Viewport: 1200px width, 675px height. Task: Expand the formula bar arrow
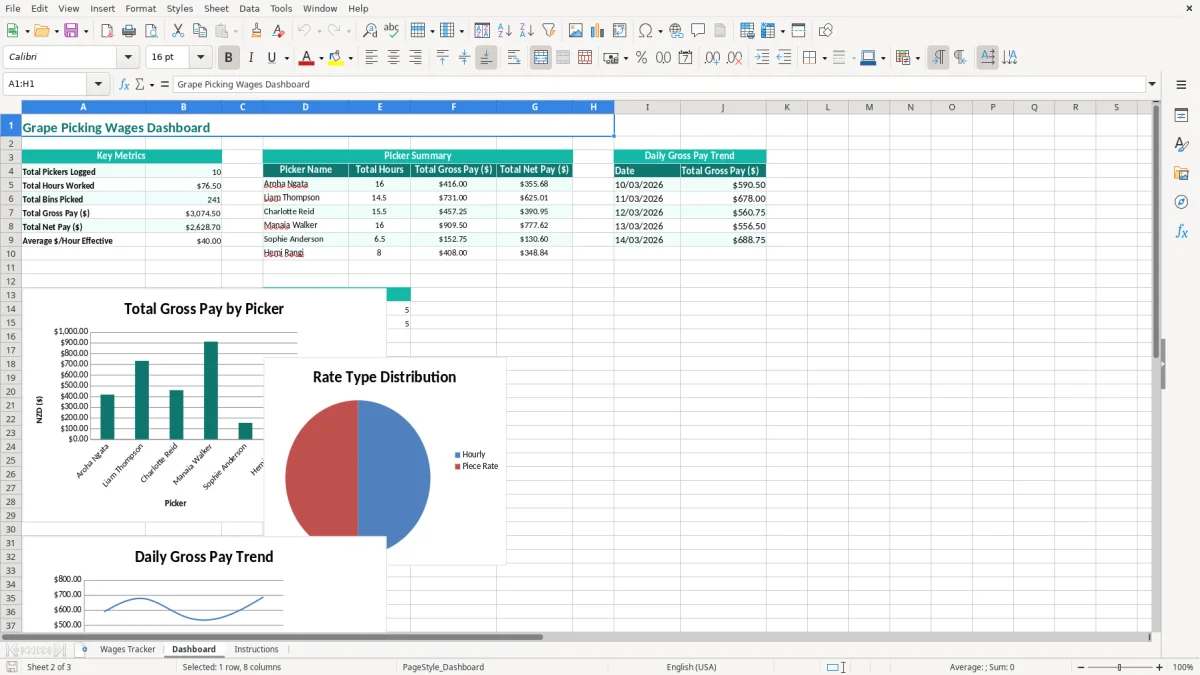pyautogui.click(x=1152, y=84)
